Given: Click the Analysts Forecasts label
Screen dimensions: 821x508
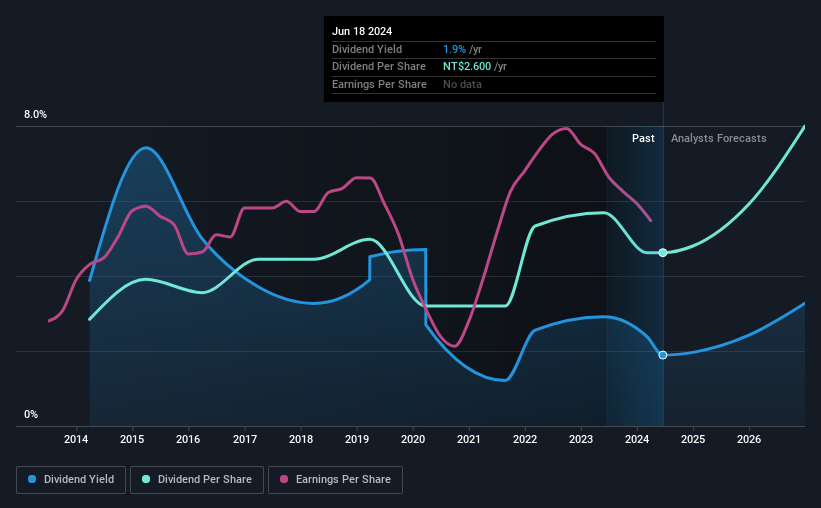Looking at the screenshot, I should tap(718, 138).
